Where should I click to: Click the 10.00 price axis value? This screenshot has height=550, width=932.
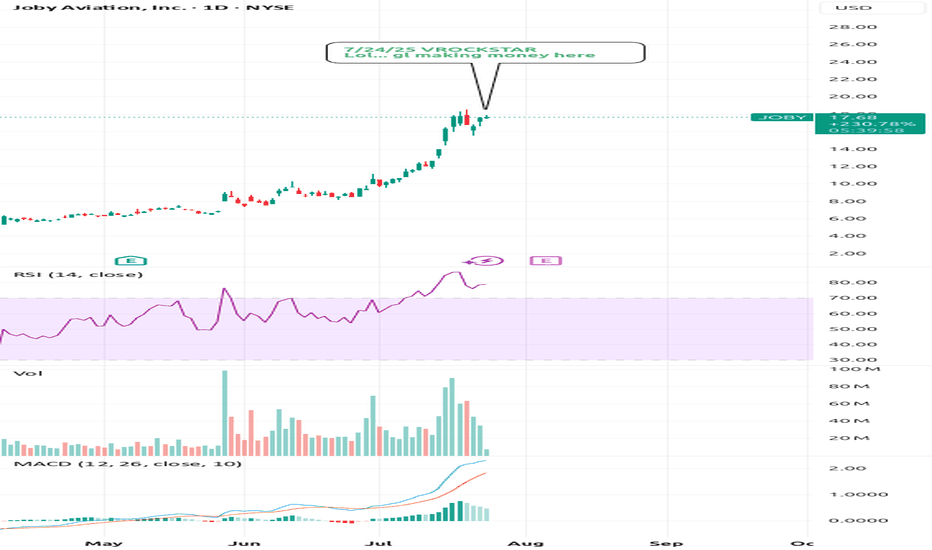pyautogui.click(x=853, y=183)
